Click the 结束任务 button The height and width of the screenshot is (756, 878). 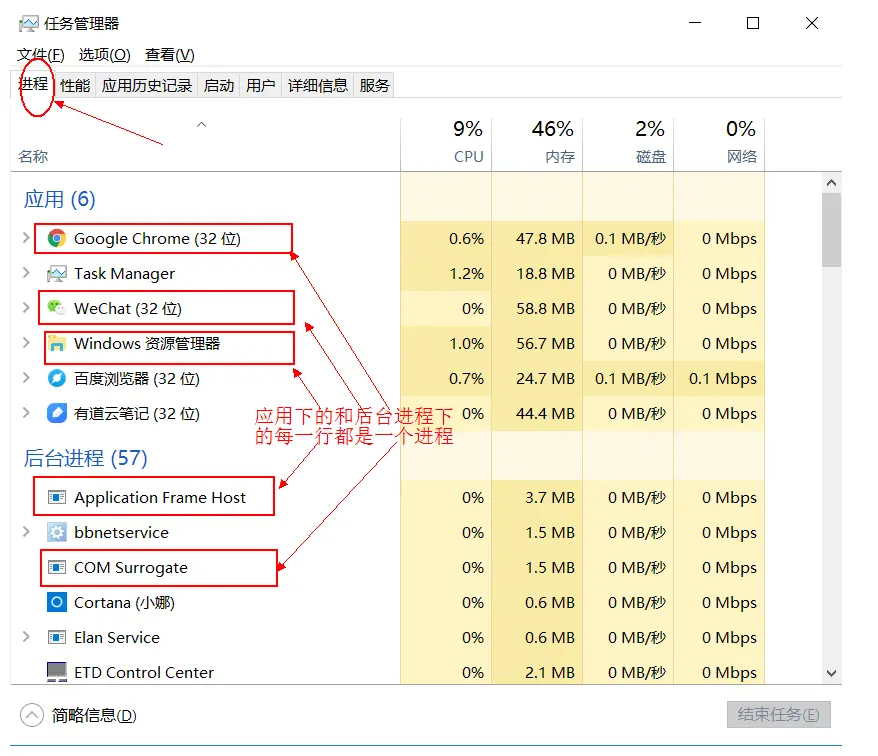[x=781, y=714]
